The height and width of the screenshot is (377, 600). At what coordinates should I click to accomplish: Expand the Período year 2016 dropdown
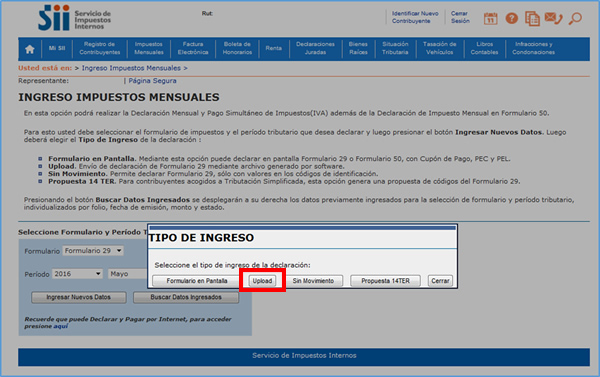click(77, 274)
